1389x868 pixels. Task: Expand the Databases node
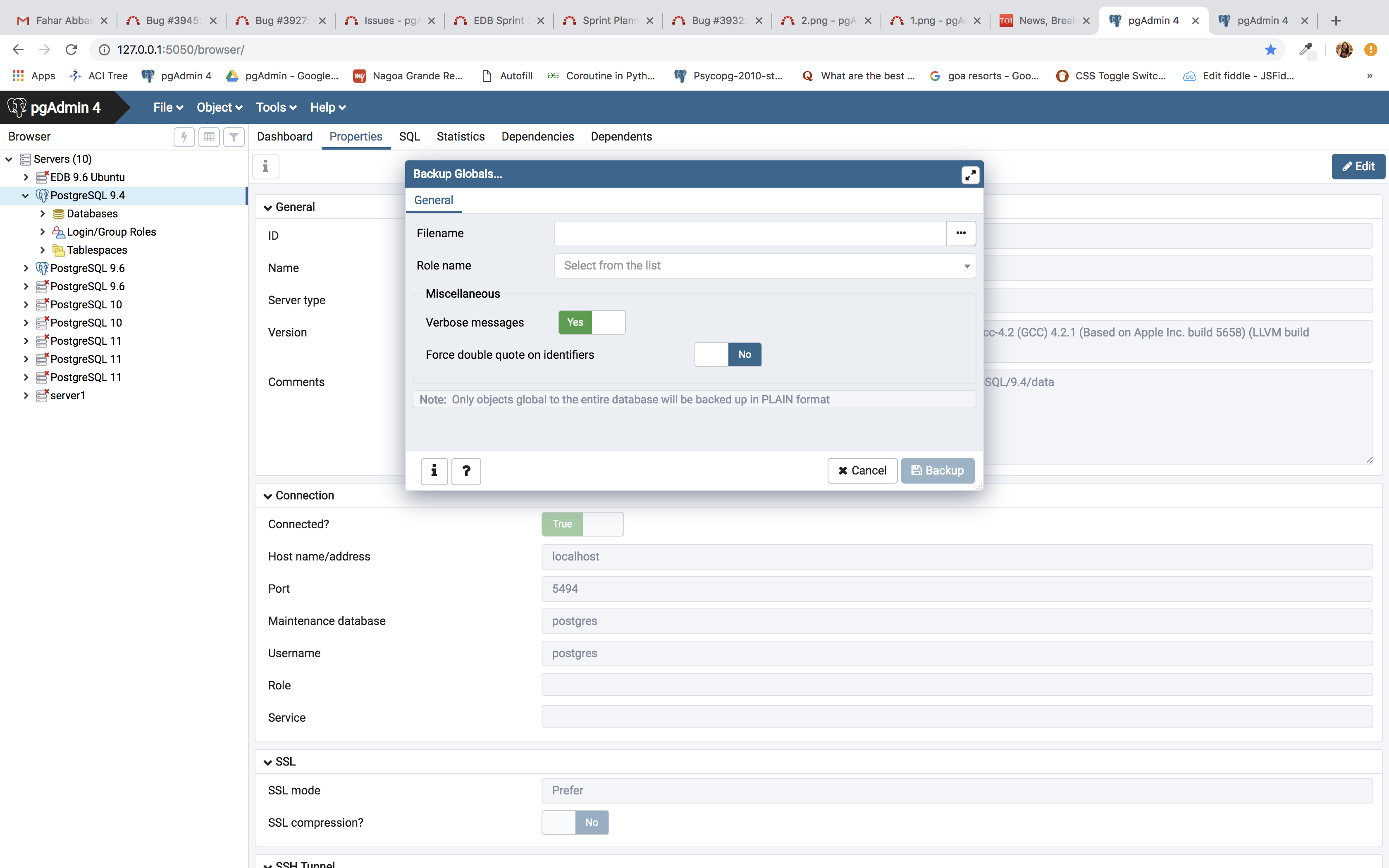coord(42,214)
